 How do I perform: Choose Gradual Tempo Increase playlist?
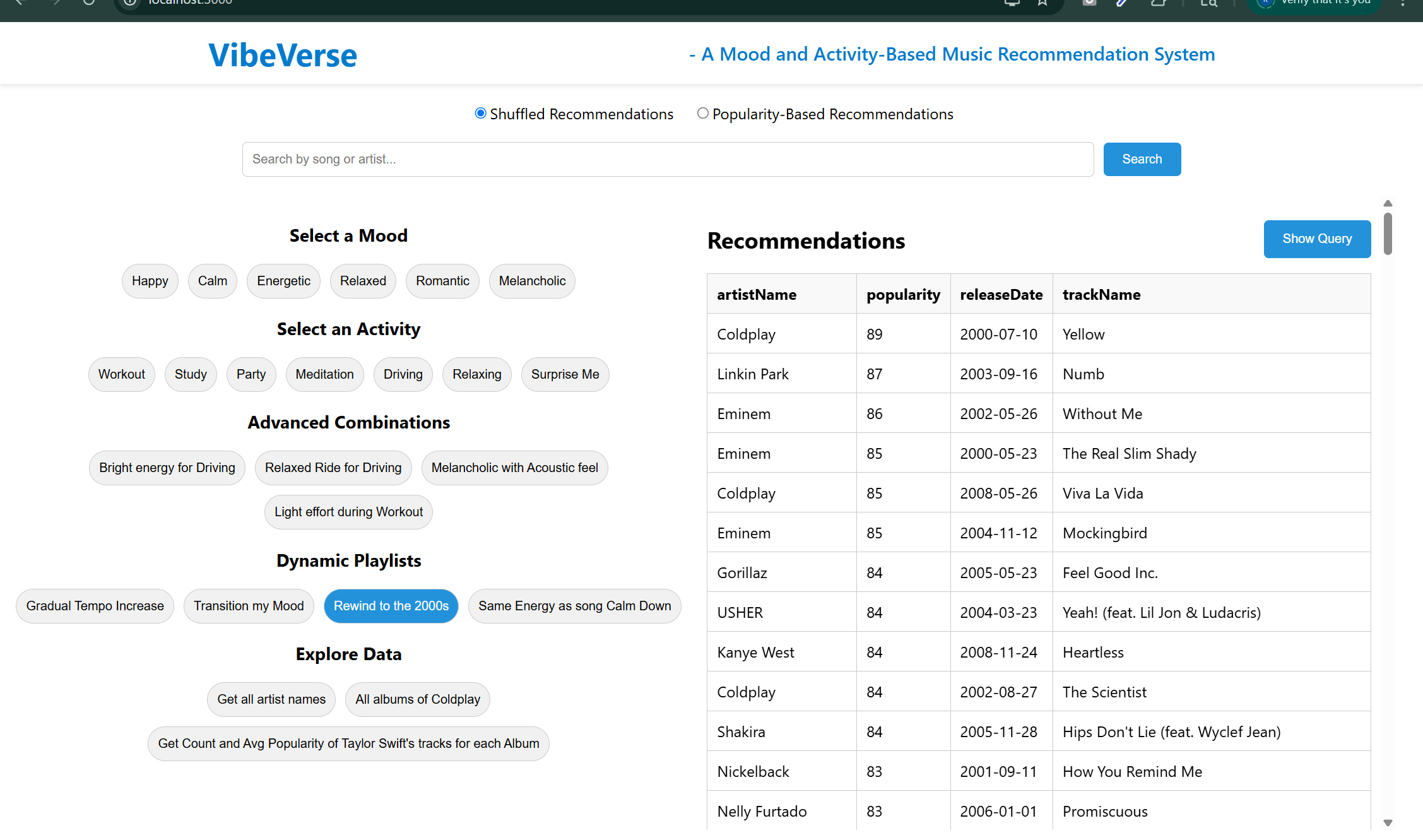(x=95, y=606)
